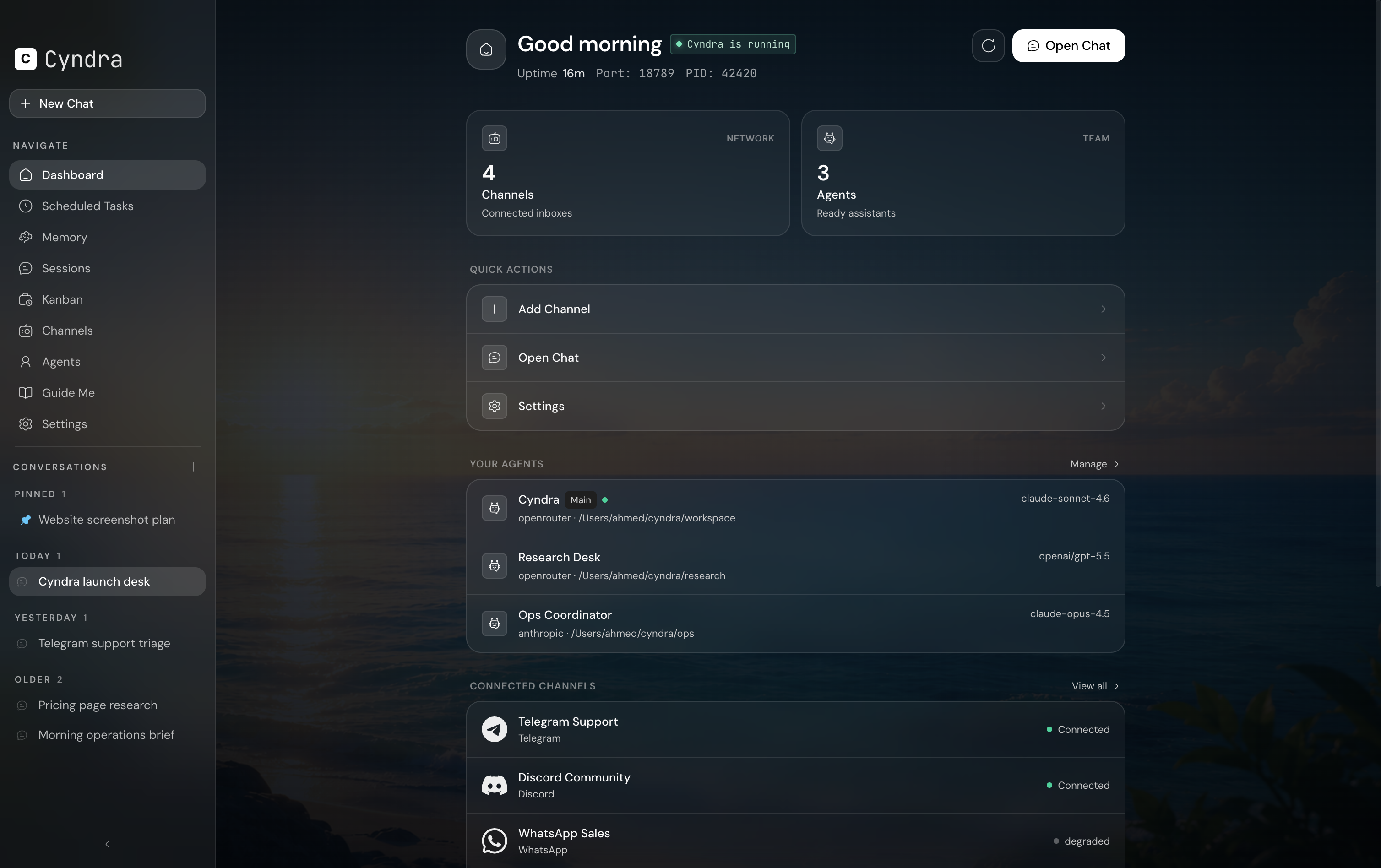This screenshot has width=1381, height=868.
Task: Click the claude-sonnet-4.6 model label
Action: click(1065, 498)
